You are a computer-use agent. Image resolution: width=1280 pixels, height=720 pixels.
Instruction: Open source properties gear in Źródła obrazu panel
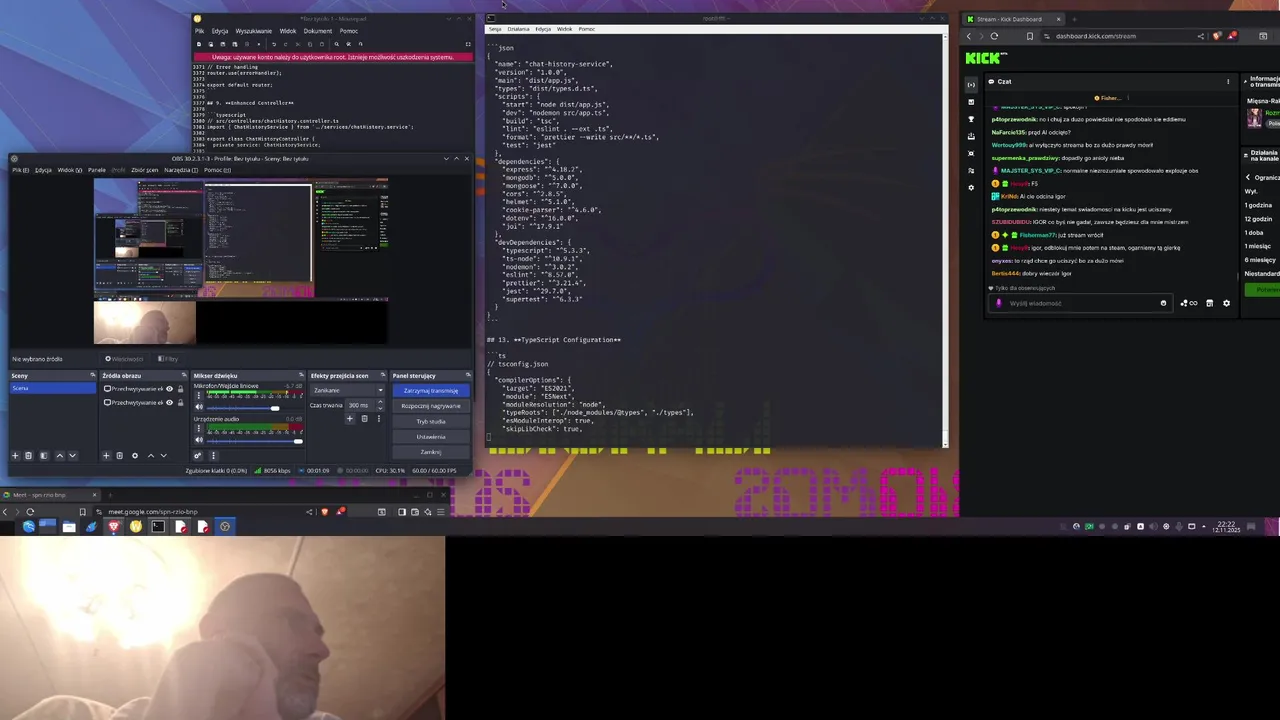135,456
